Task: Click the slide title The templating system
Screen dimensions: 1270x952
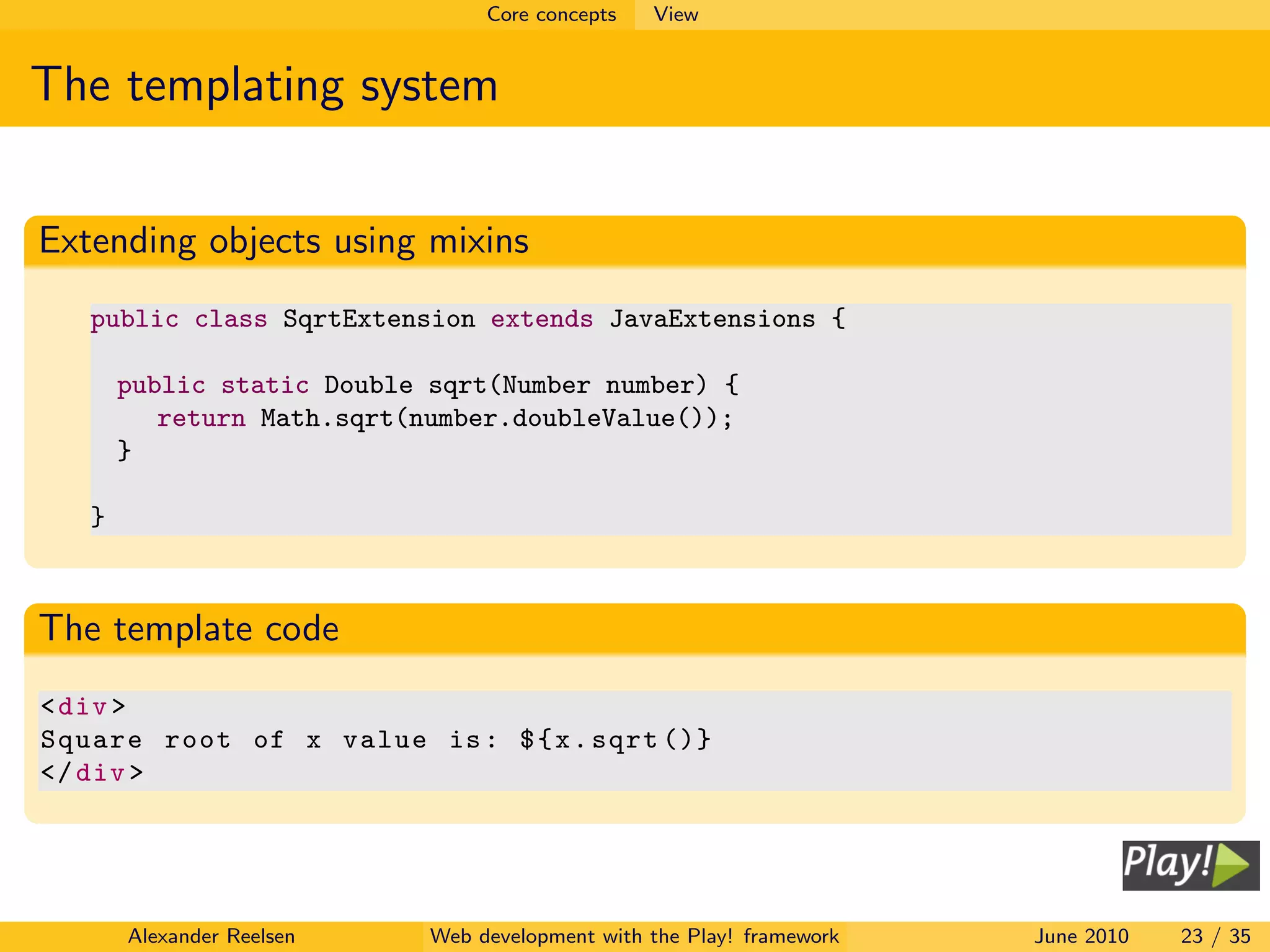Action: pos(265,85)
